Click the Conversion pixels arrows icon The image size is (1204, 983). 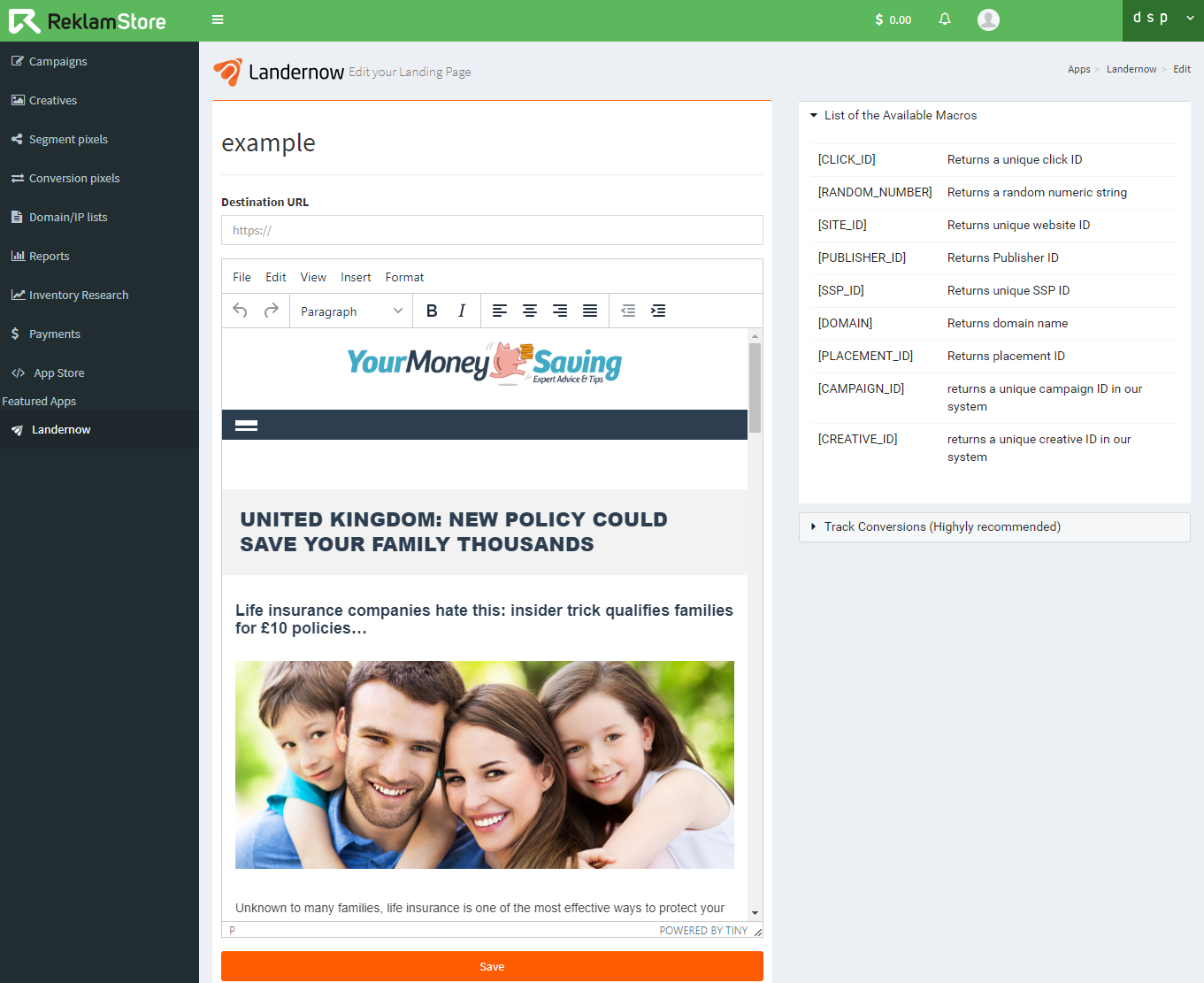point(18,178)
